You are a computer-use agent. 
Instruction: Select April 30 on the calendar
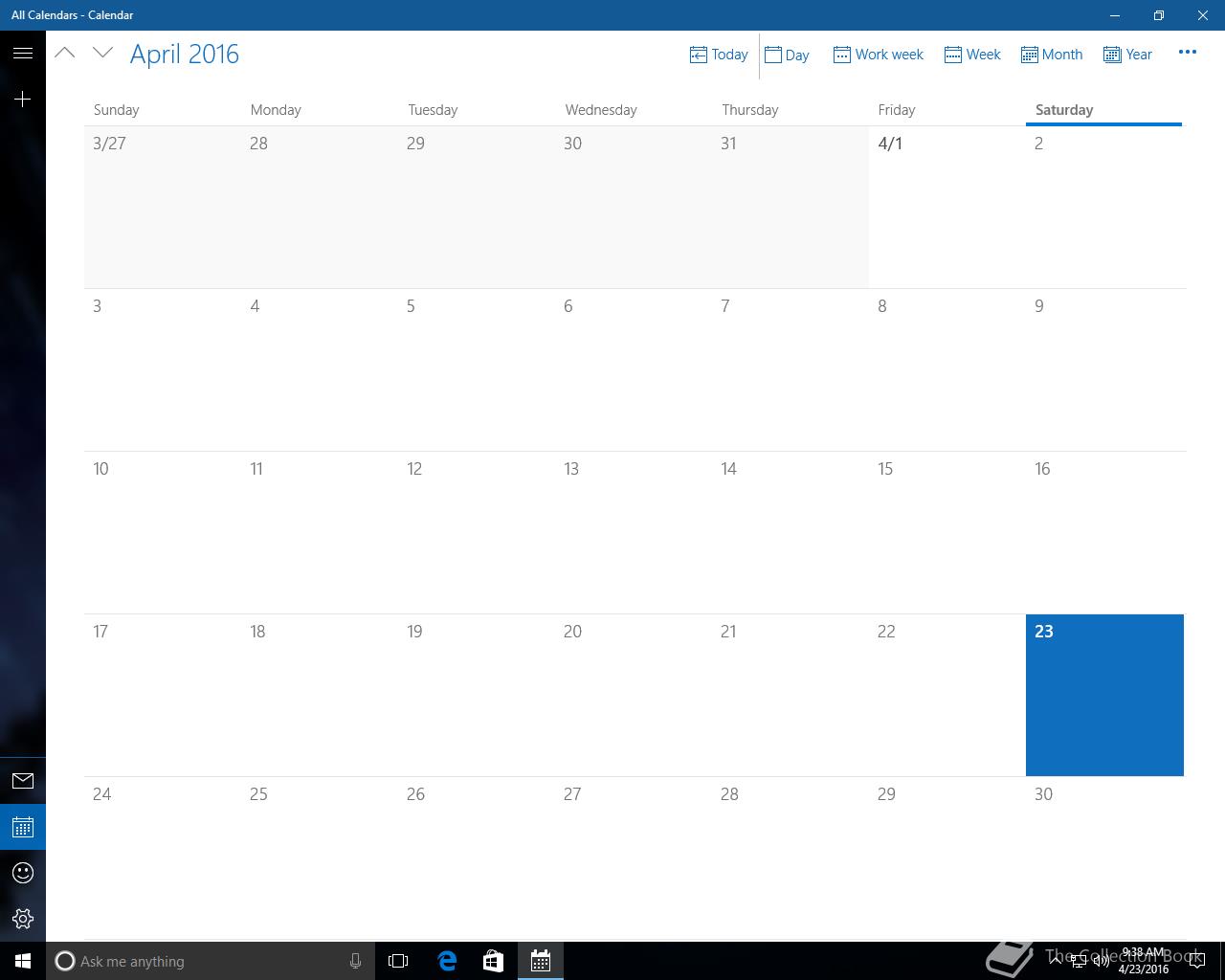point(1105,857)
